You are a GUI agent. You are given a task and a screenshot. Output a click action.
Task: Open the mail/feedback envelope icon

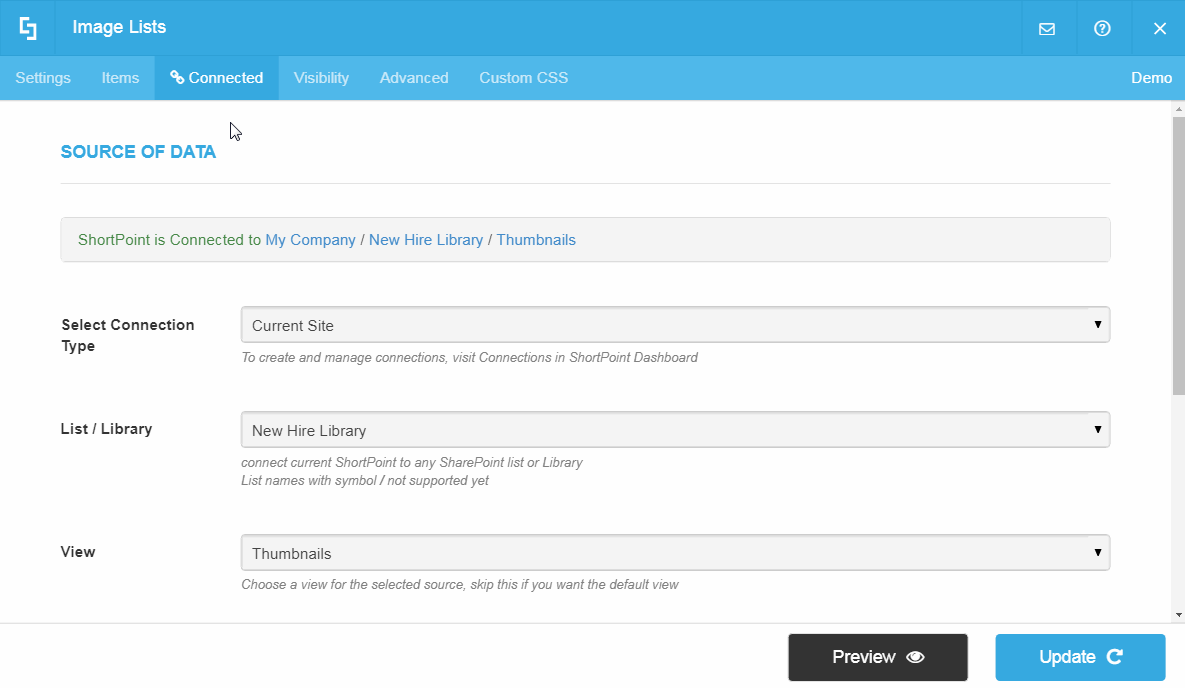coord(1047,28)
